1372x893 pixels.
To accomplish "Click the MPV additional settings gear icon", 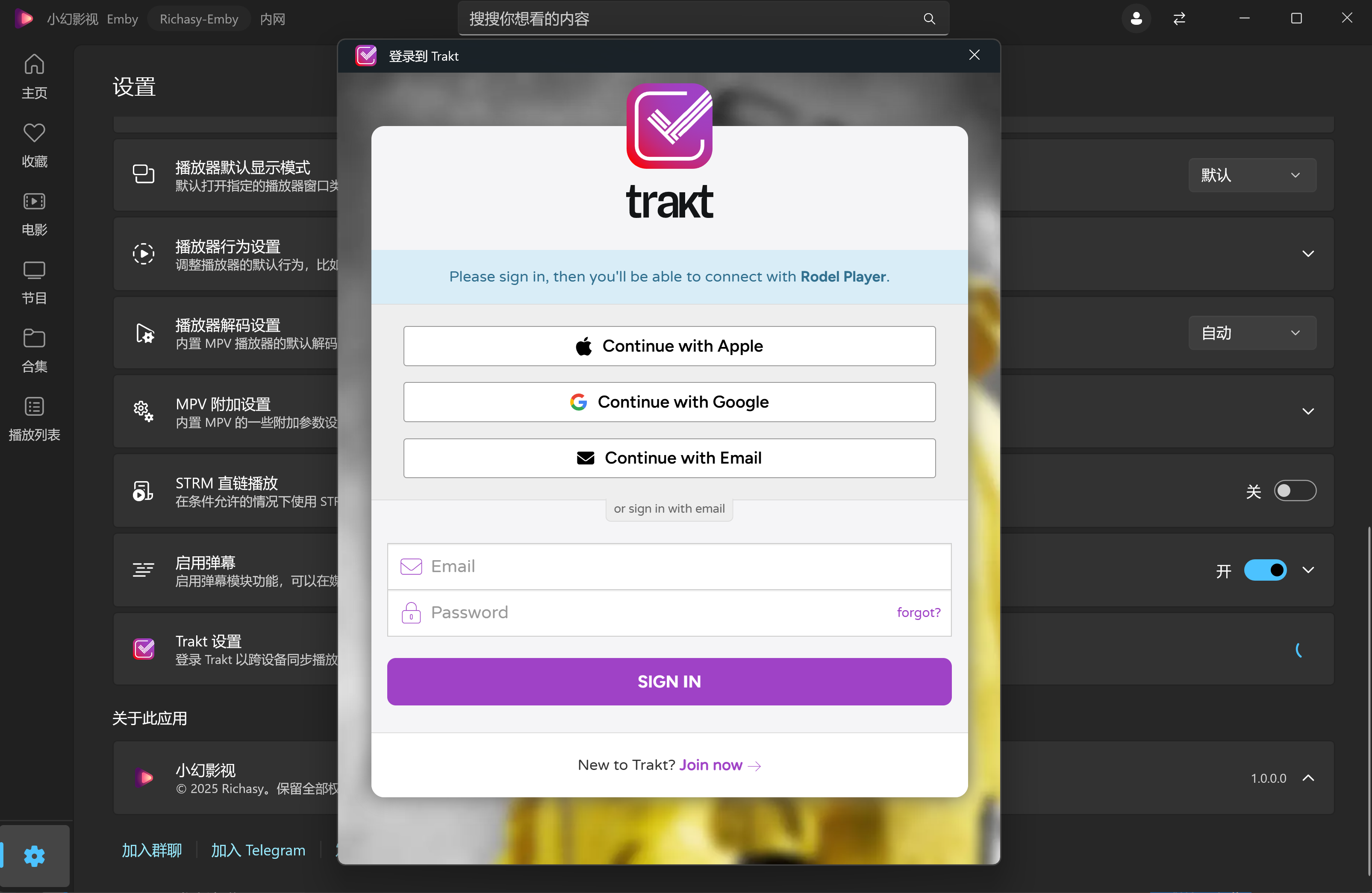I will click(144, 411).
